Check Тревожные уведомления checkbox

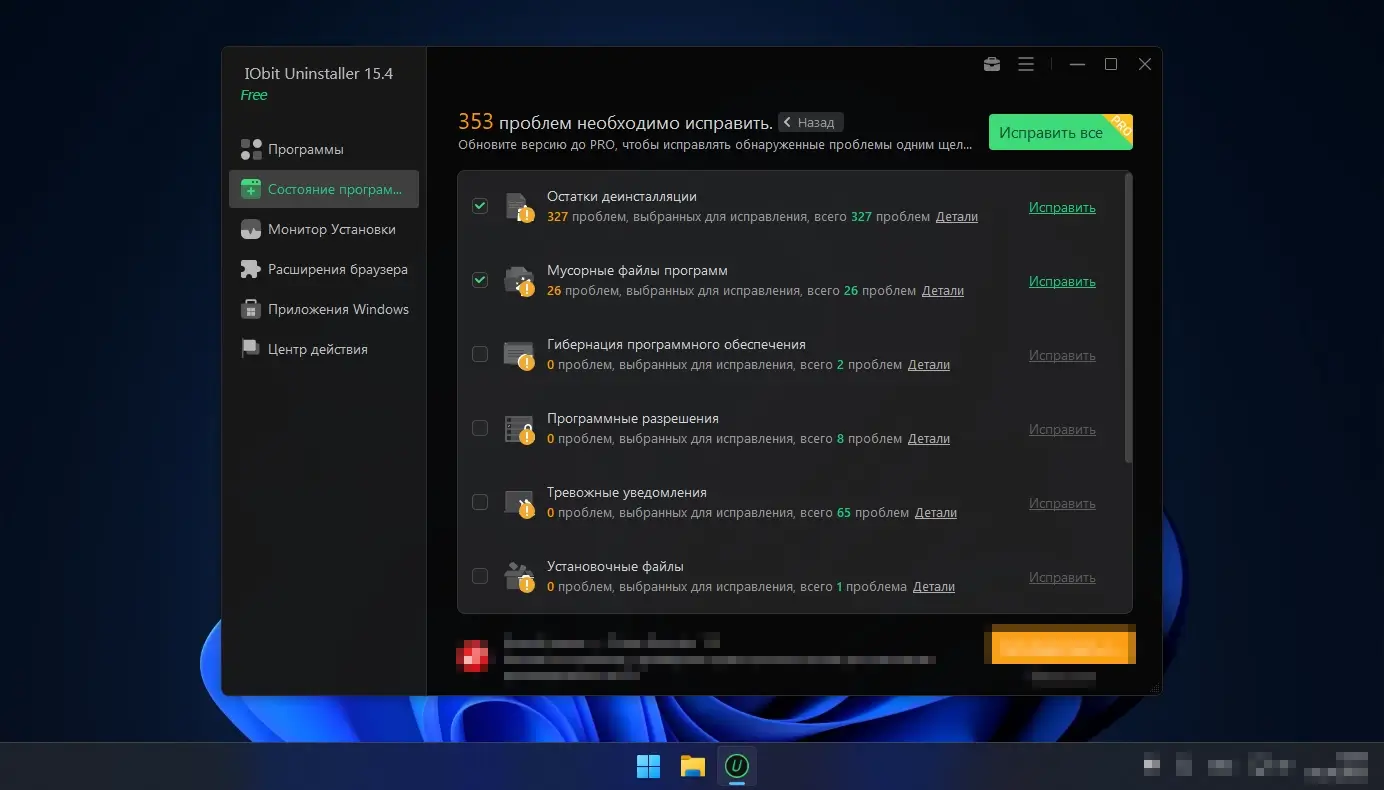coord(480,502)
